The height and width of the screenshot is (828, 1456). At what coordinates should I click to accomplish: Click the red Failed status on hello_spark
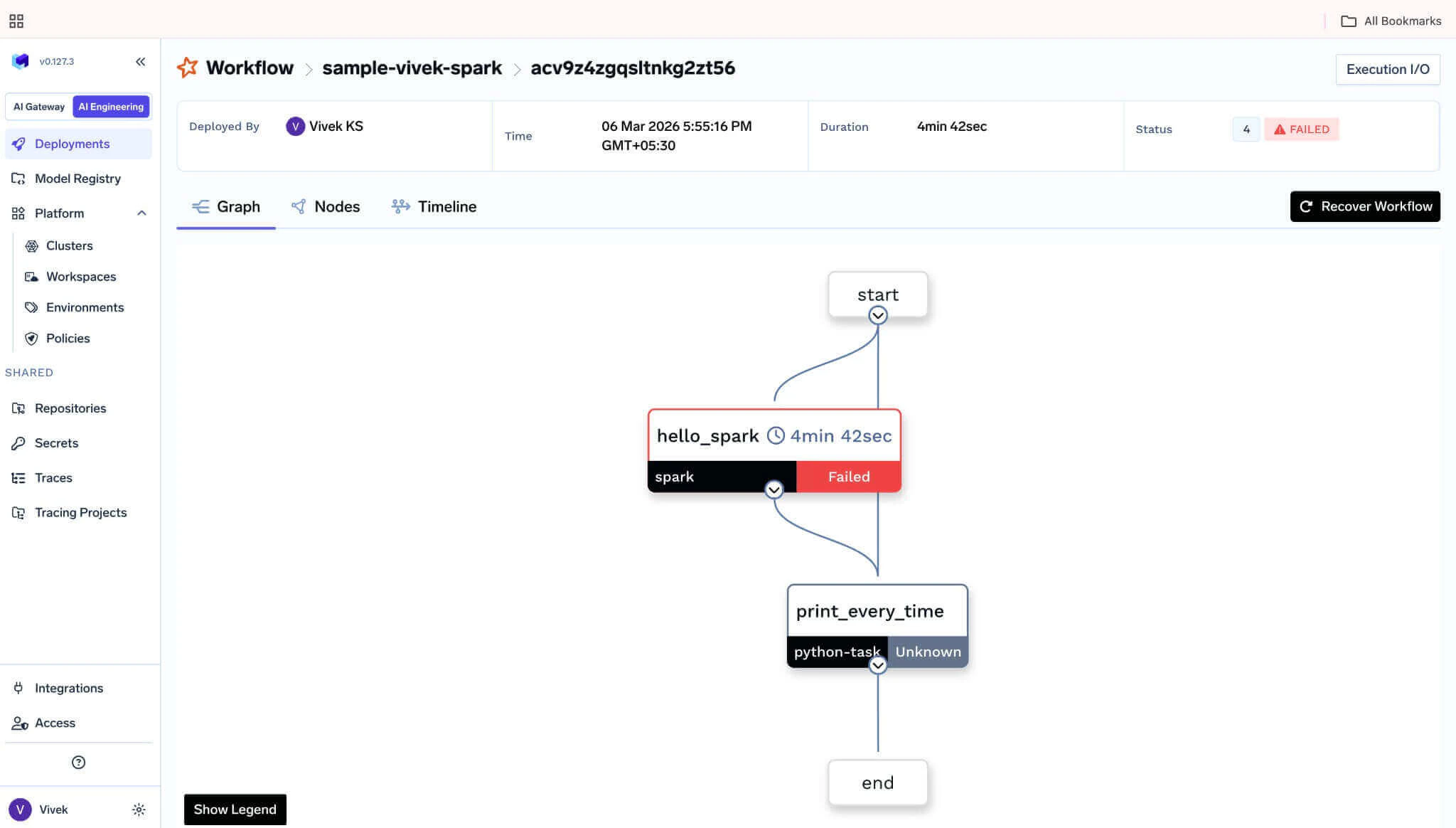[x=848, y=477]
